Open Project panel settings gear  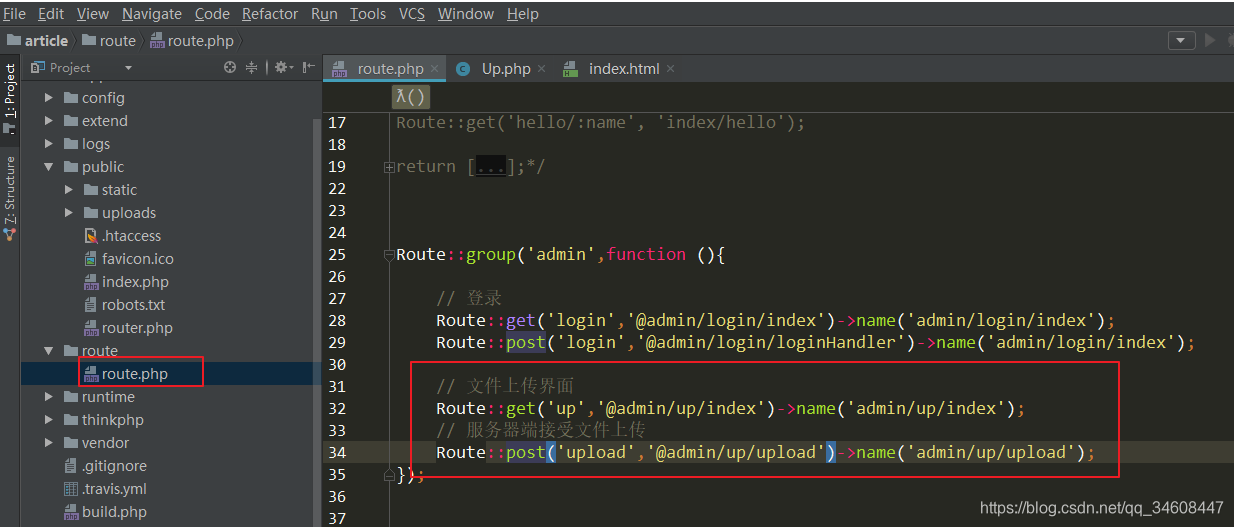pos(283,68)
